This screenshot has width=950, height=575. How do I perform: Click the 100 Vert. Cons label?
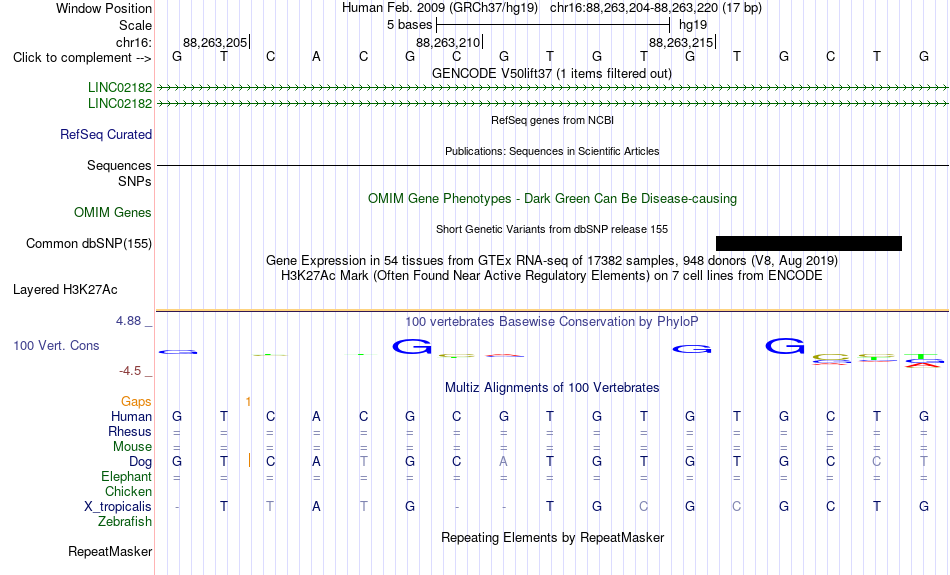(56, 345)
